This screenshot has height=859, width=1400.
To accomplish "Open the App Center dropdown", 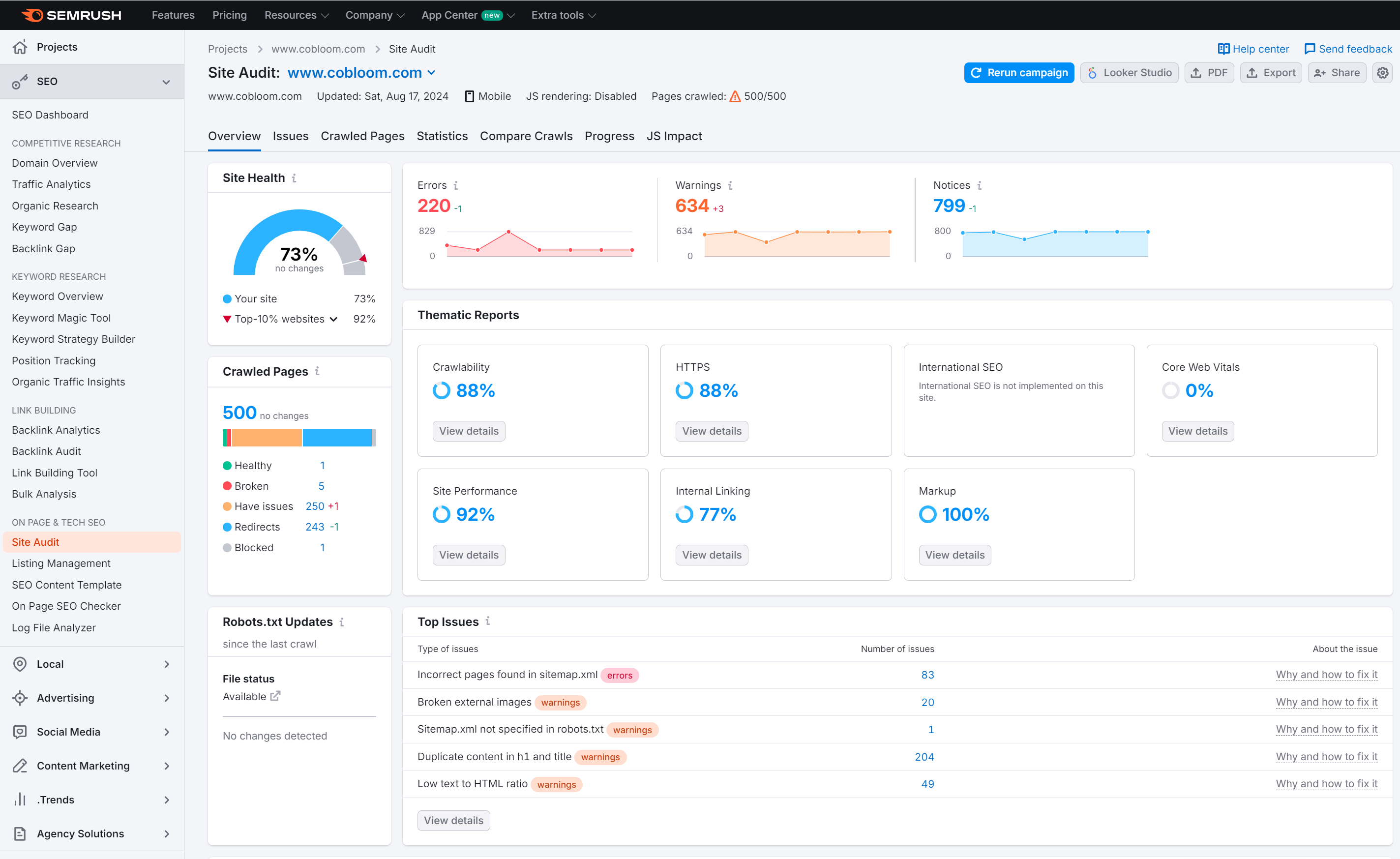I will 468,15.
